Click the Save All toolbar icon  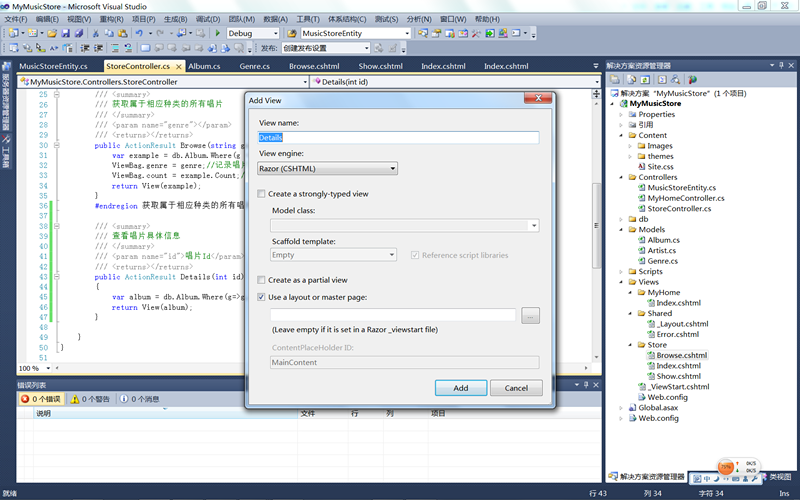79,33
